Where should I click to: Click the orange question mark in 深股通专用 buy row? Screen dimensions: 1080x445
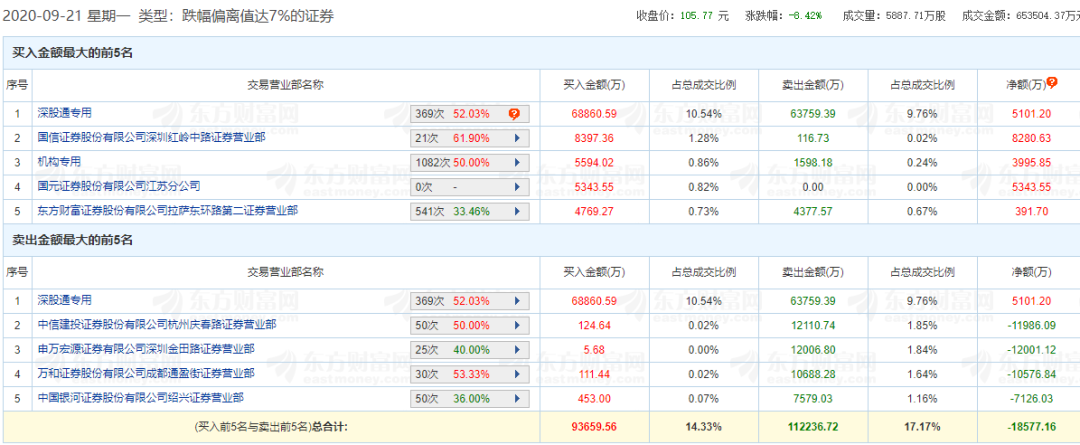pos(513,114)
